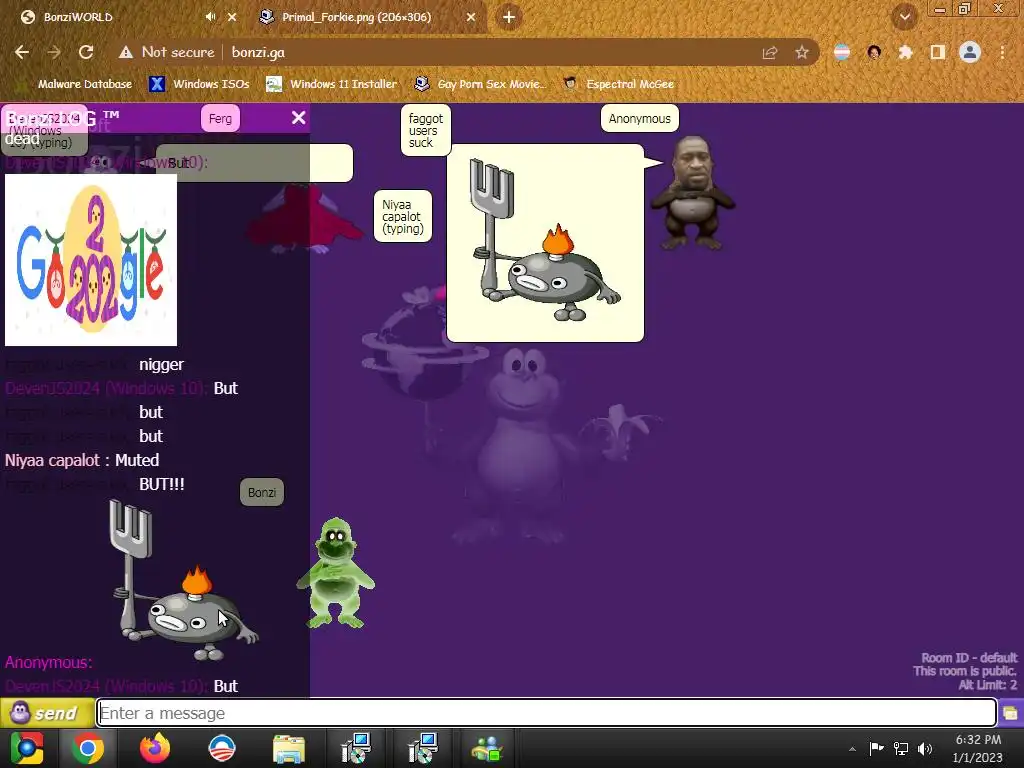Toggle the browser side panel
The image size is (1024, 768).
click(937, 52)
